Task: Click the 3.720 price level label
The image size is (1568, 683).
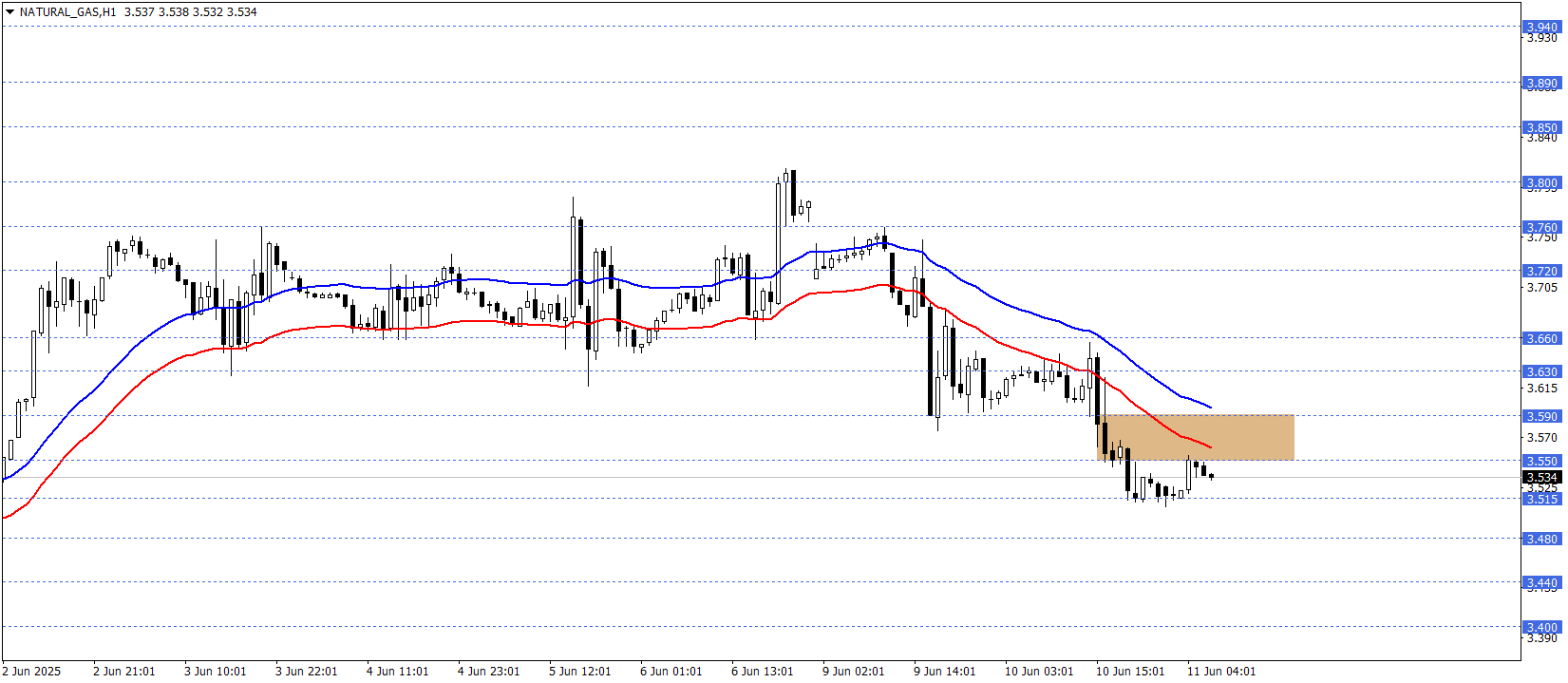Action: click(x=1542, y=272)
